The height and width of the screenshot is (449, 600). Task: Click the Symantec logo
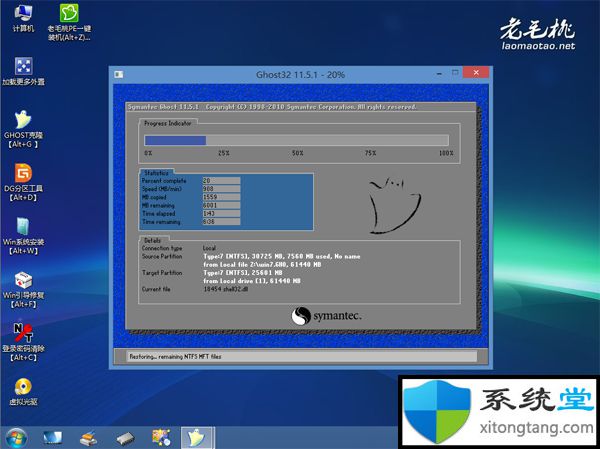tap(326, 316)
